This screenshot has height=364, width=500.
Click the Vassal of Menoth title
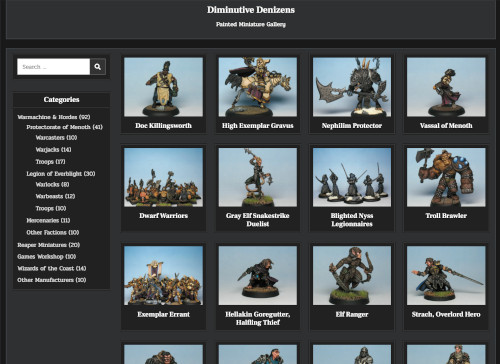point(446,126)
